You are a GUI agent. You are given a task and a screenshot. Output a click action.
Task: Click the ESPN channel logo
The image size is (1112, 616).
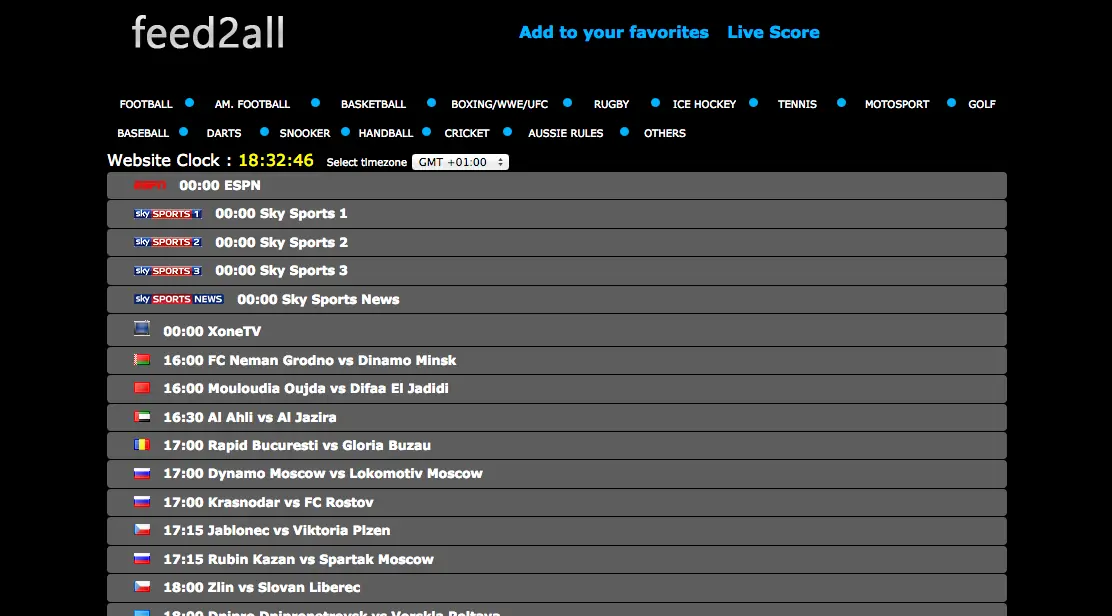point(150,185)
